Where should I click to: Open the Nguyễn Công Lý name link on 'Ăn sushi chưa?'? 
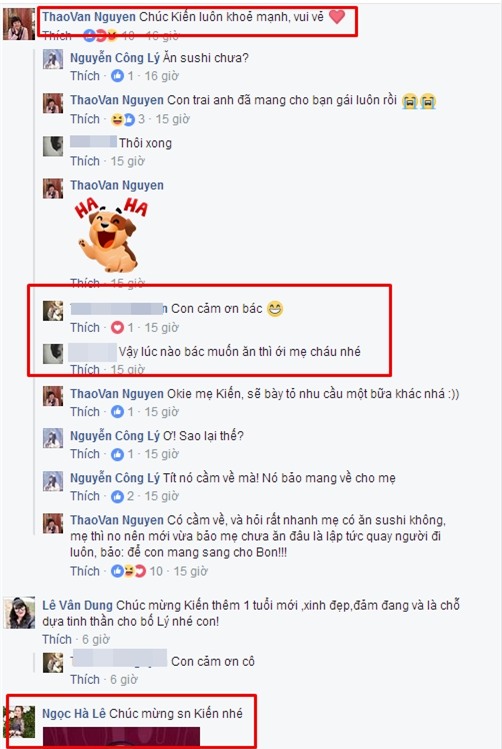click(x=115, y=58)
